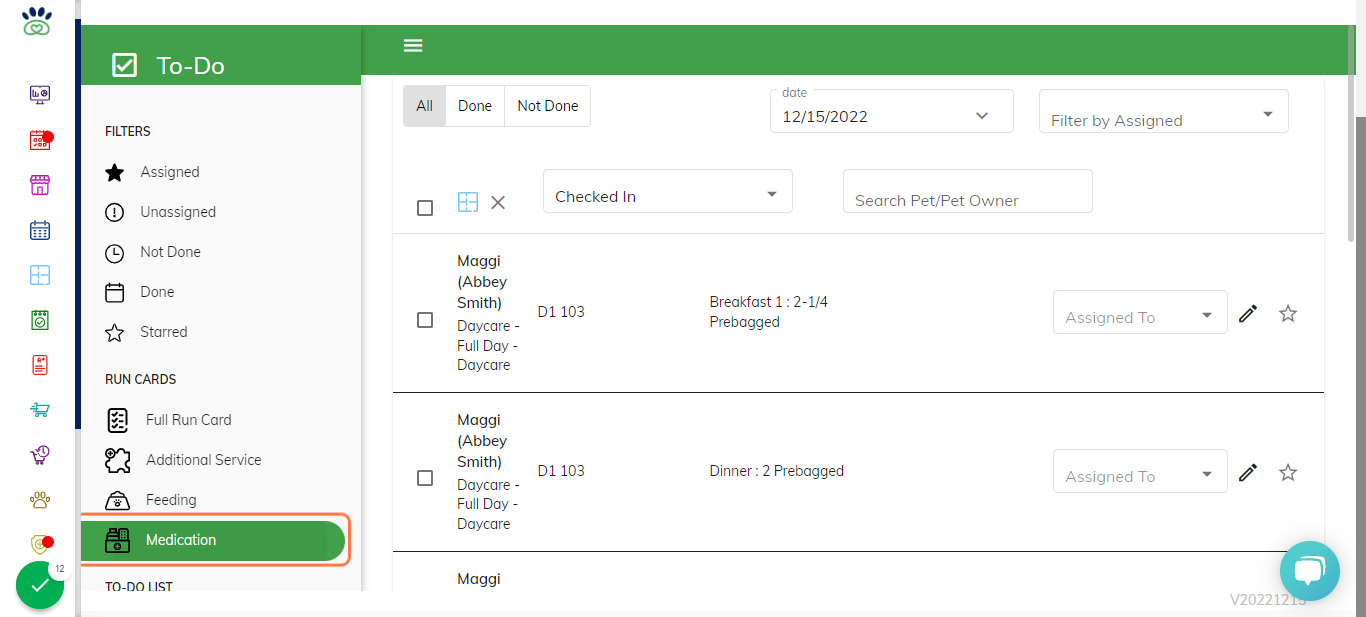
Task: Click the light blue grid icon in sidebar
Action: (x=39, y=275)
